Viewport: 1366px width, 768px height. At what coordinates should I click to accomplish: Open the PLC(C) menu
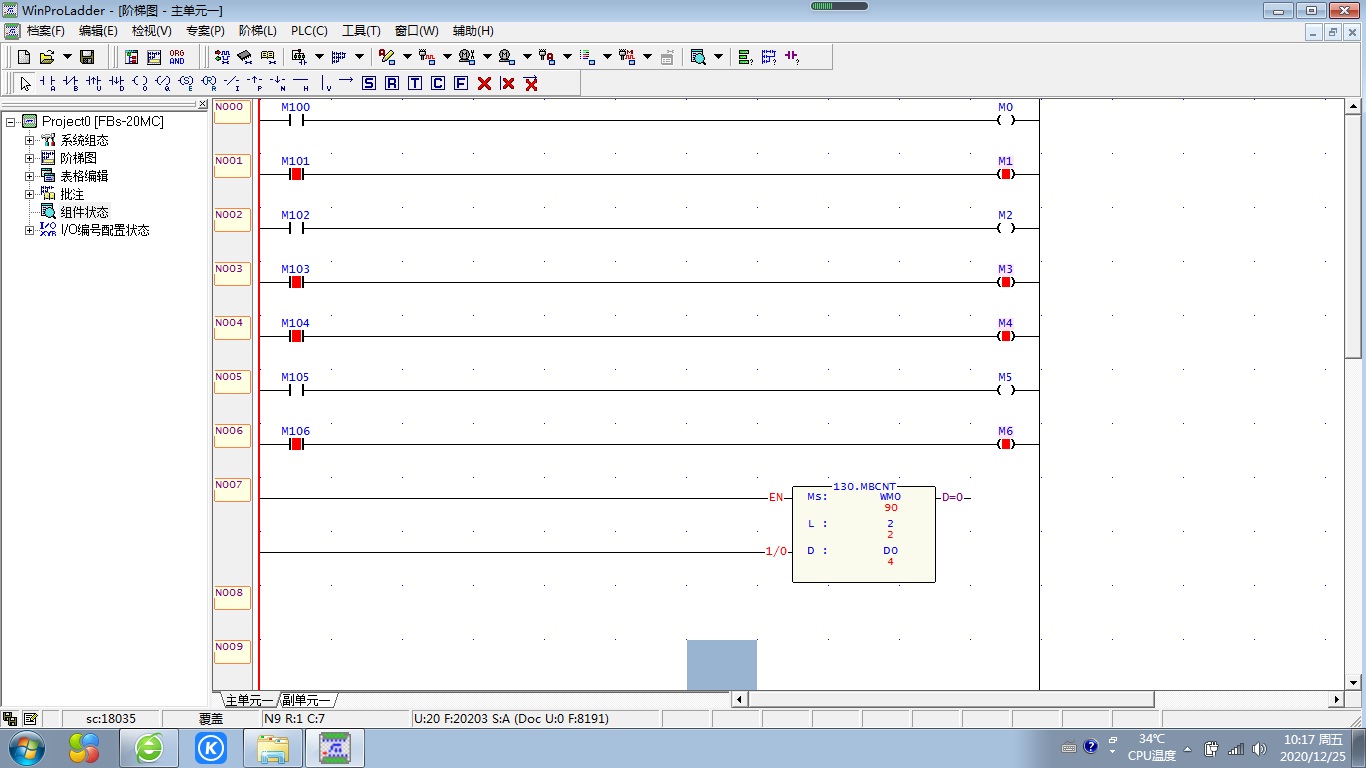(x=309, y=31)
